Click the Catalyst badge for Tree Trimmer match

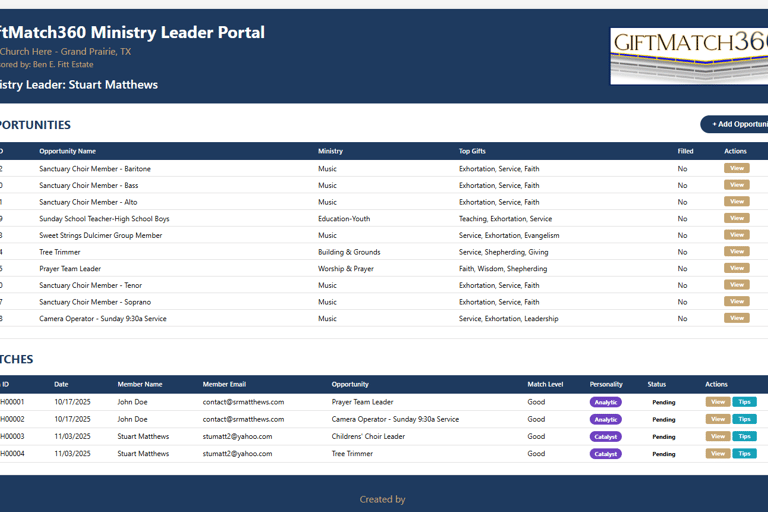pos(606,454)
